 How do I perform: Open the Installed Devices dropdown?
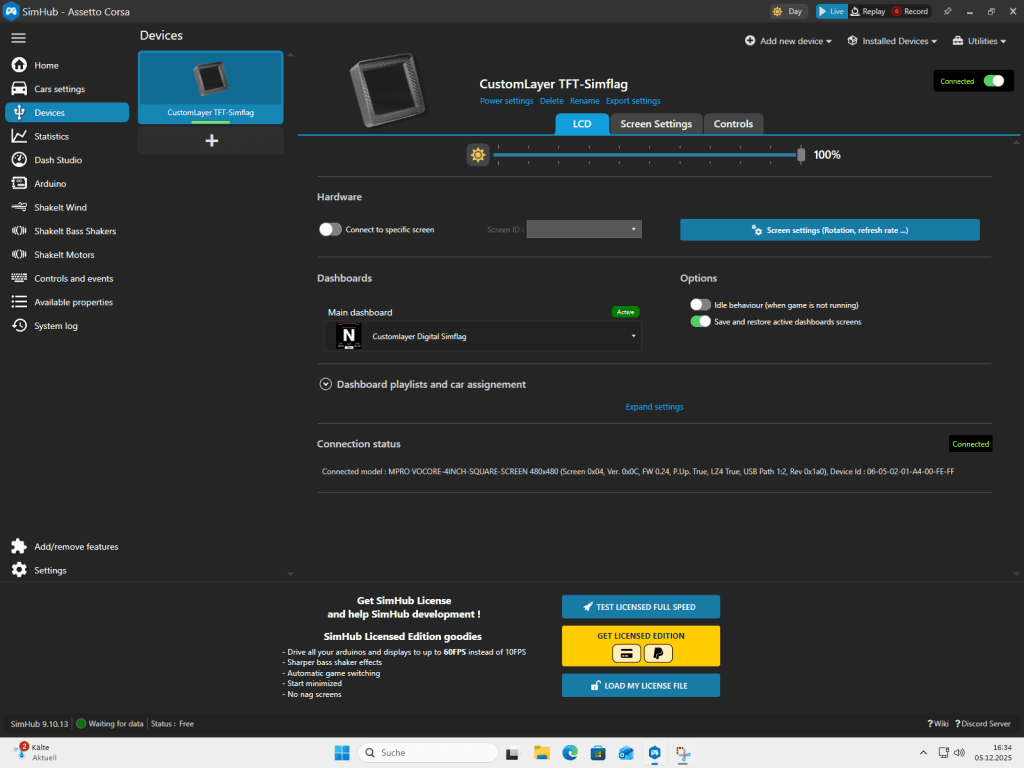[892, 41]
